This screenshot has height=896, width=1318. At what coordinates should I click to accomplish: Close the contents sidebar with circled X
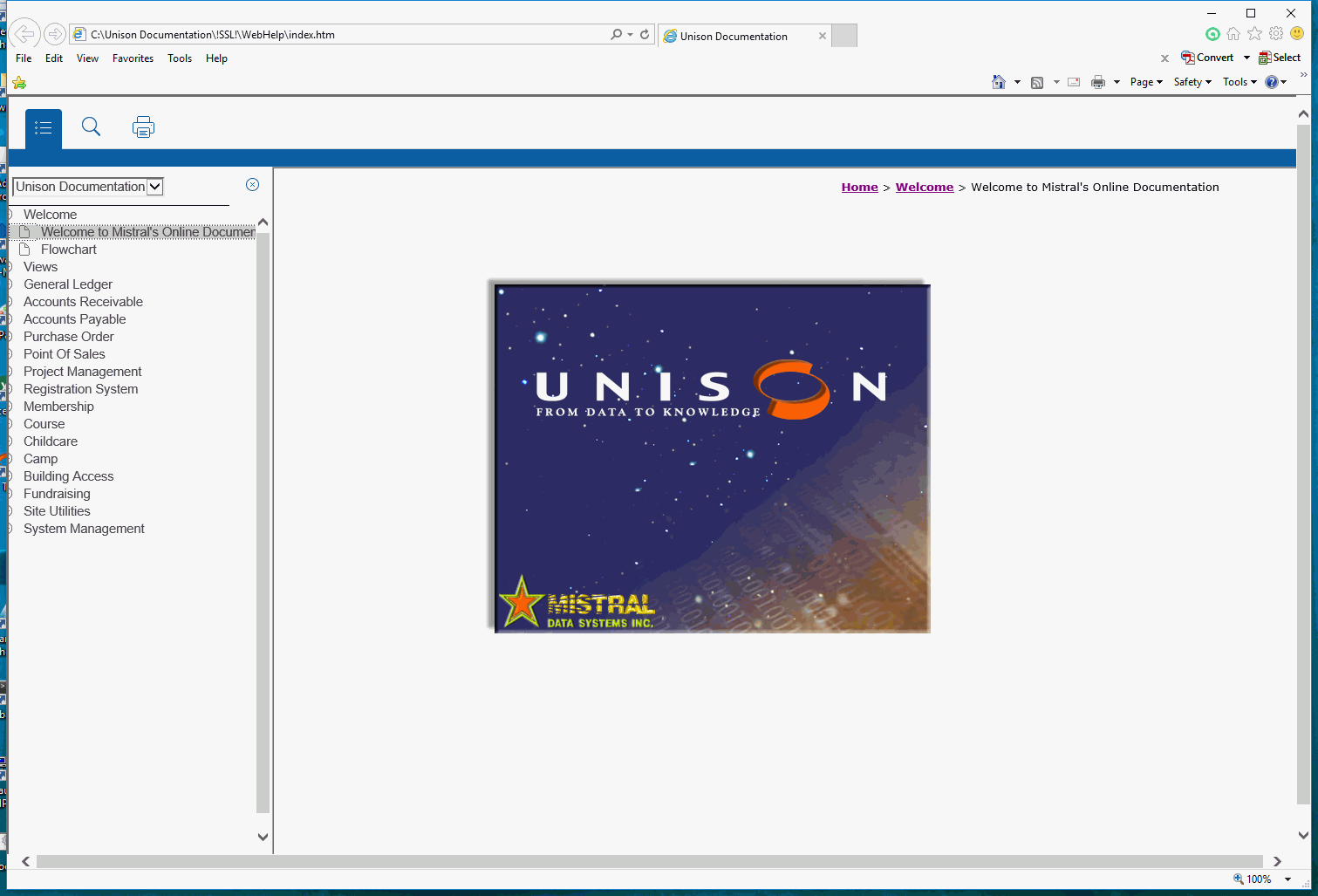pos(253,184)
